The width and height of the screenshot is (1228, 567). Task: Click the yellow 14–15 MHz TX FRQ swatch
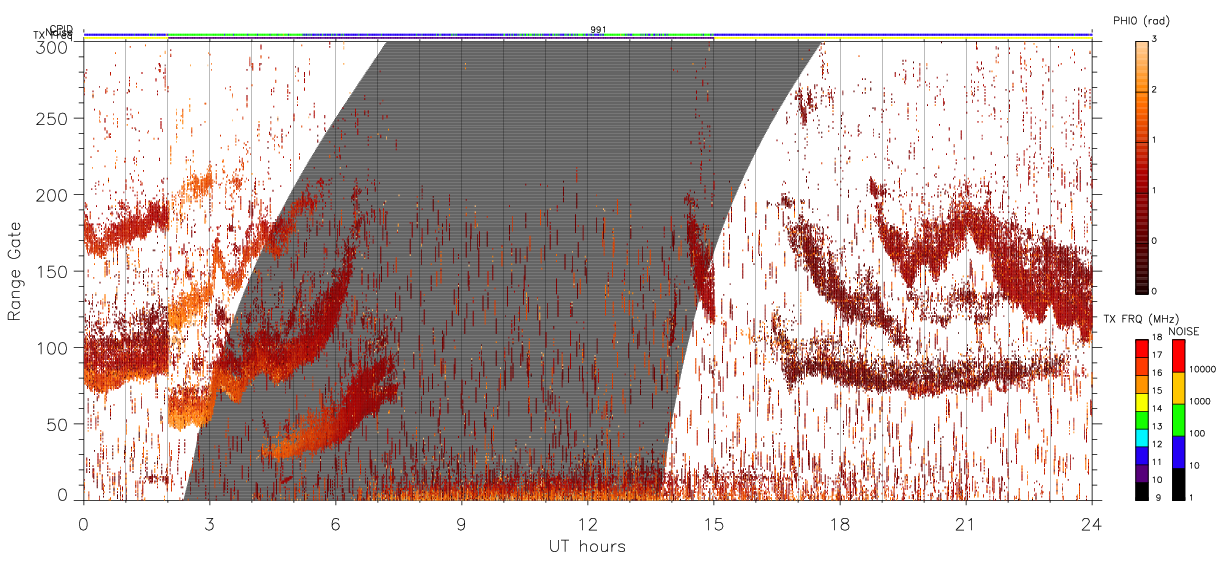pos(1141,401)
